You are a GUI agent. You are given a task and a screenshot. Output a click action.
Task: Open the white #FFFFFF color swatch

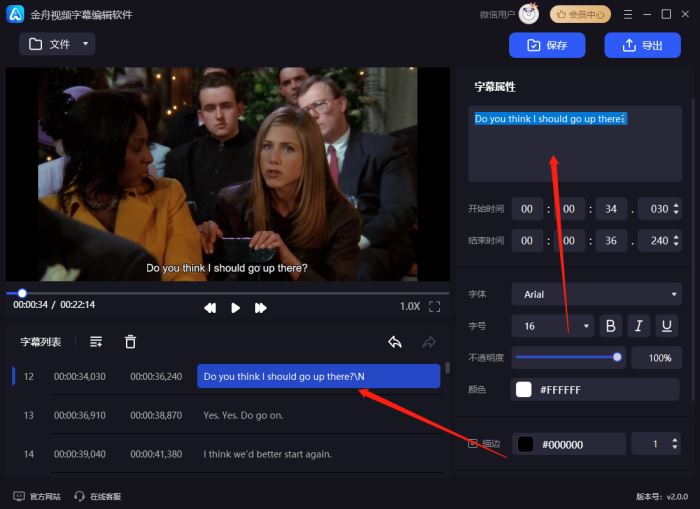coord(524,389)
